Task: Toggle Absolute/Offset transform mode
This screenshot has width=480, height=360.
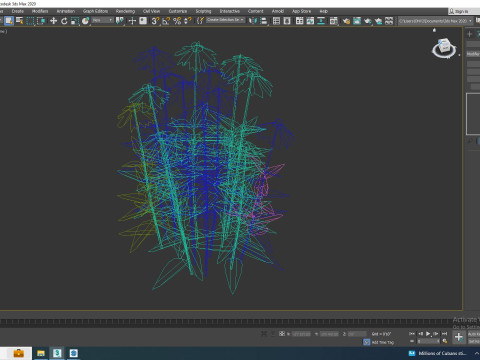Action: coord(282,334)
